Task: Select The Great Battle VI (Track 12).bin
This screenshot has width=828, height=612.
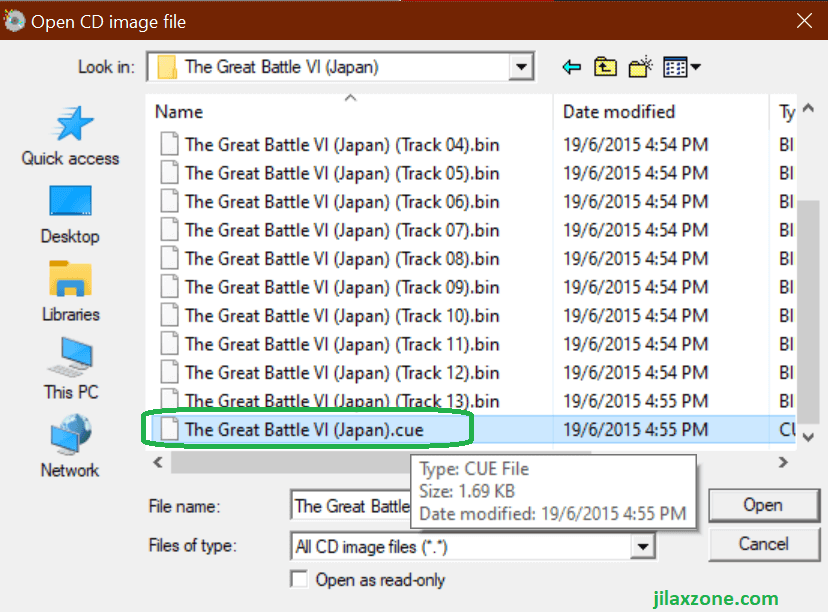Action: pyautogui.click(x=342, y=372)
